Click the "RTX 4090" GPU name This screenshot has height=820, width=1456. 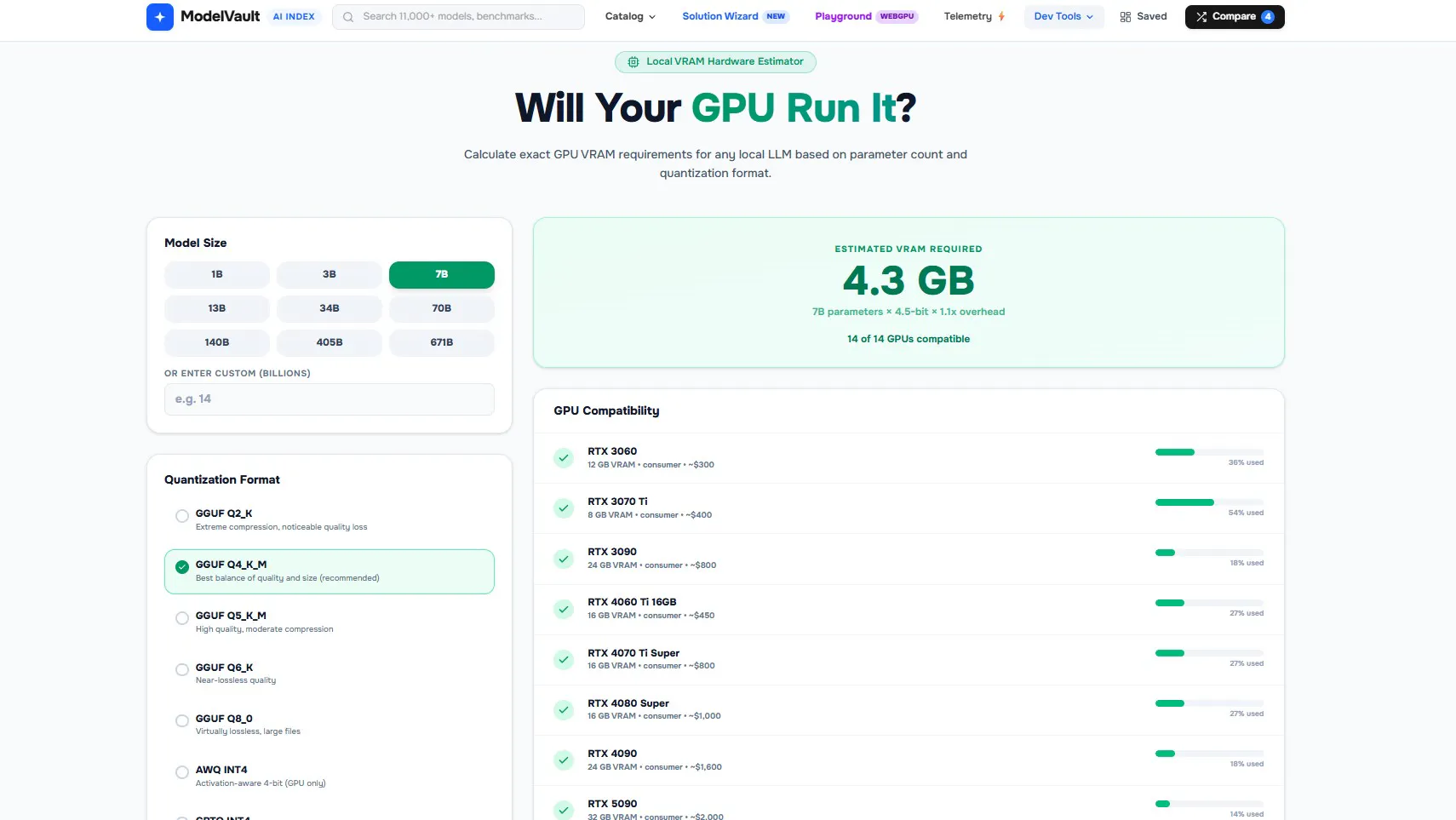click(612, 754)
